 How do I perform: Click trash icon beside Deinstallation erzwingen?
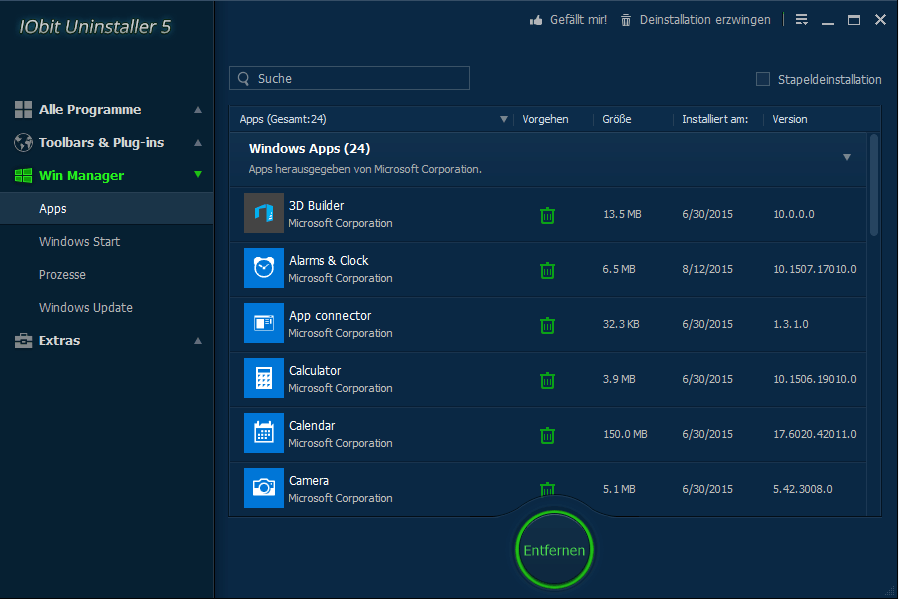pos(626,20)
